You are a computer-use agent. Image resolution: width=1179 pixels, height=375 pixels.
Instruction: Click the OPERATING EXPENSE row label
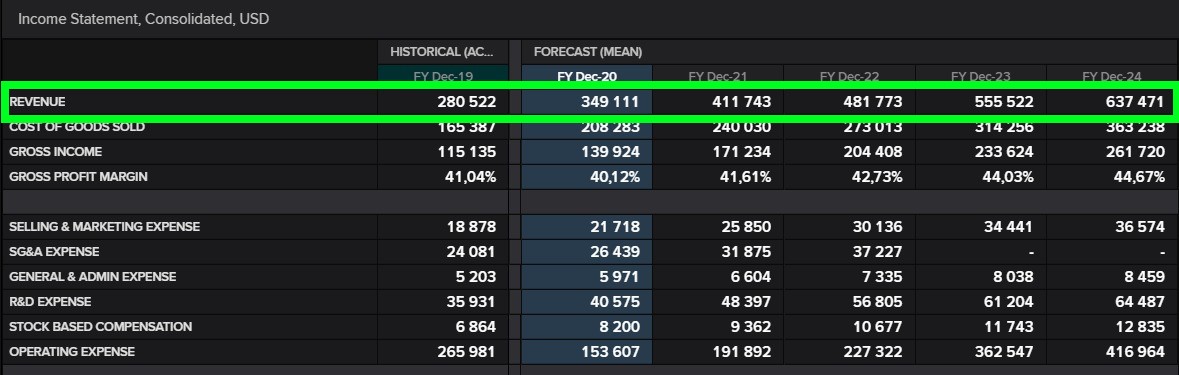pyautogui.click(x=72, y=351)
